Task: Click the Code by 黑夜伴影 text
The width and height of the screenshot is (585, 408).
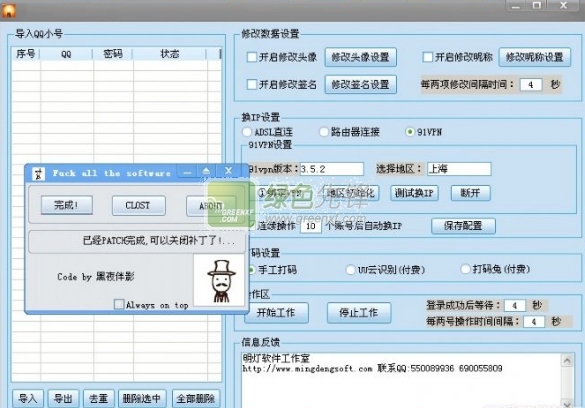Action: coord(96,276)
